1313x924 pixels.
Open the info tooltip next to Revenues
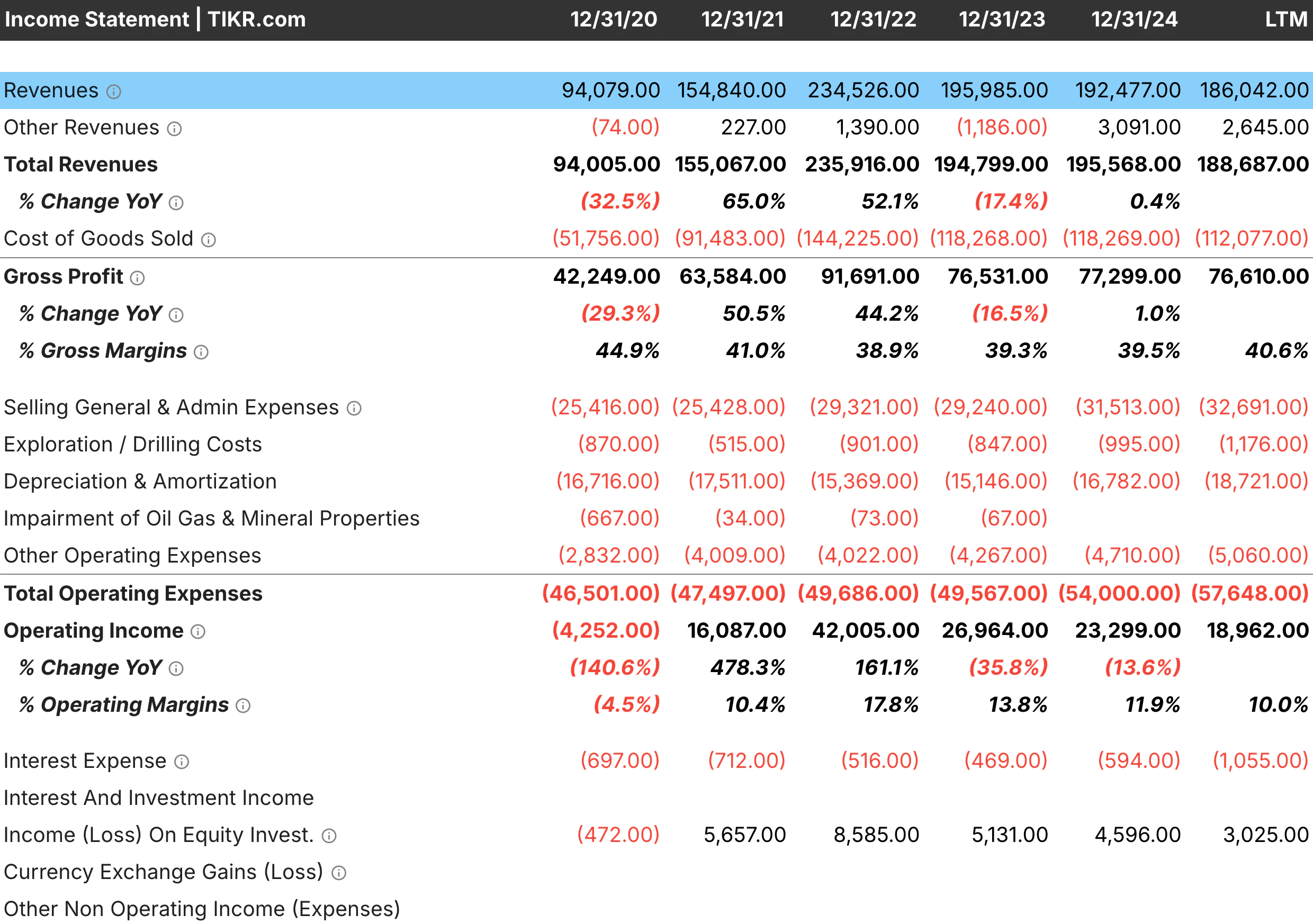point(114,90)
